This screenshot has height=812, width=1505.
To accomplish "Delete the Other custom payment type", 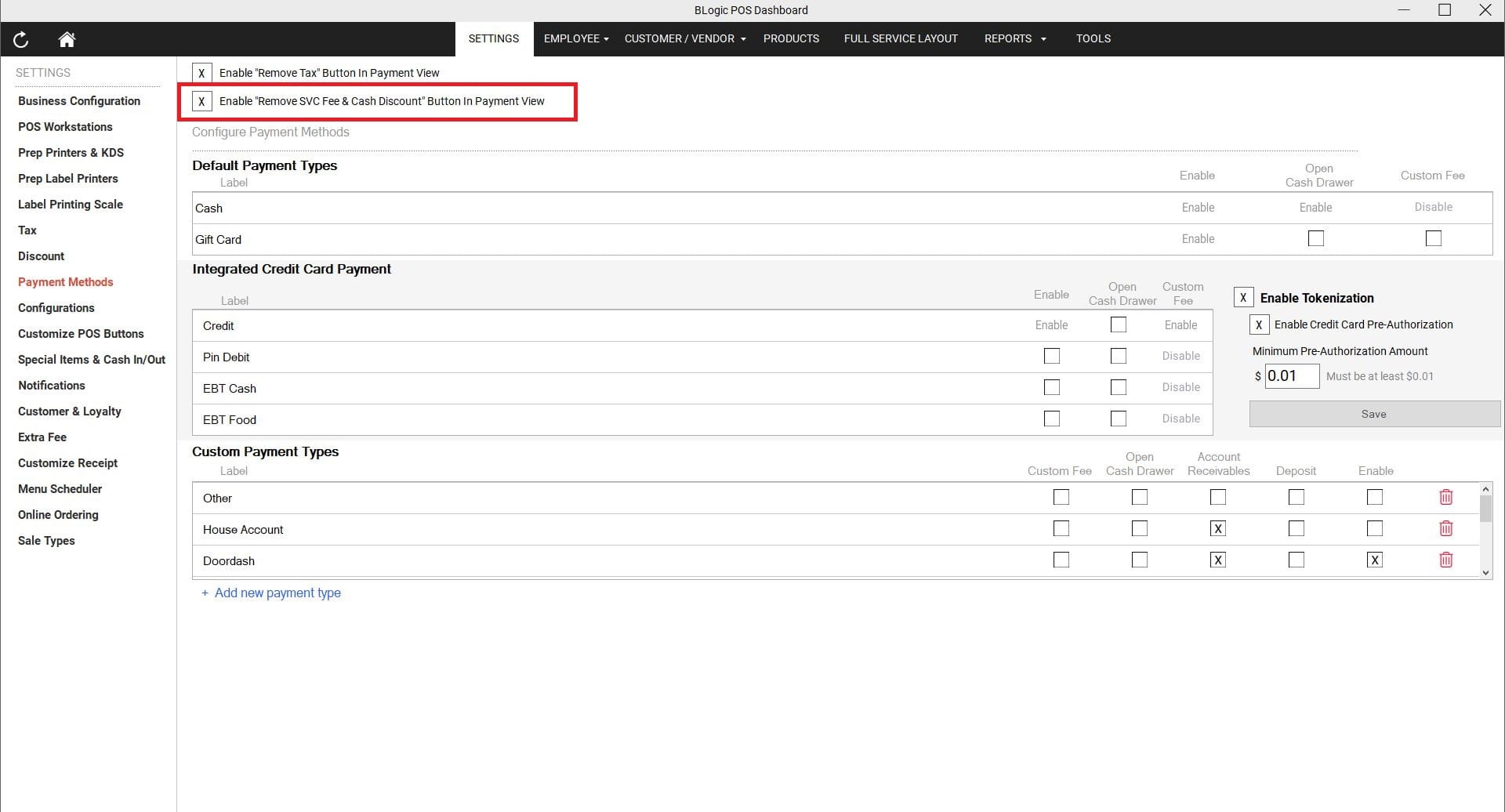I will click(1445, 497).
